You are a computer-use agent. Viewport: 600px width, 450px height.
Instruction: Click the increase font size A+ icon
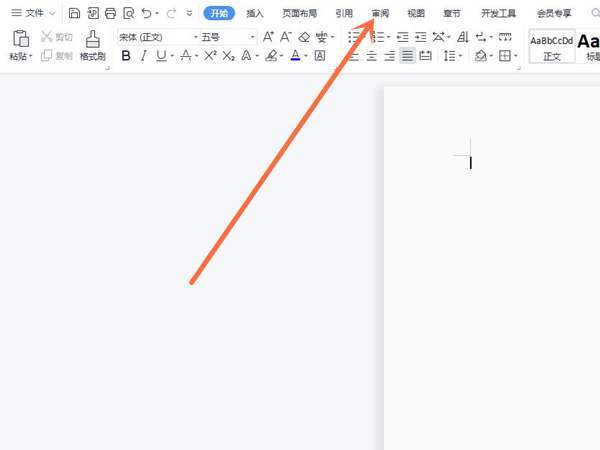tap(267, 37)
